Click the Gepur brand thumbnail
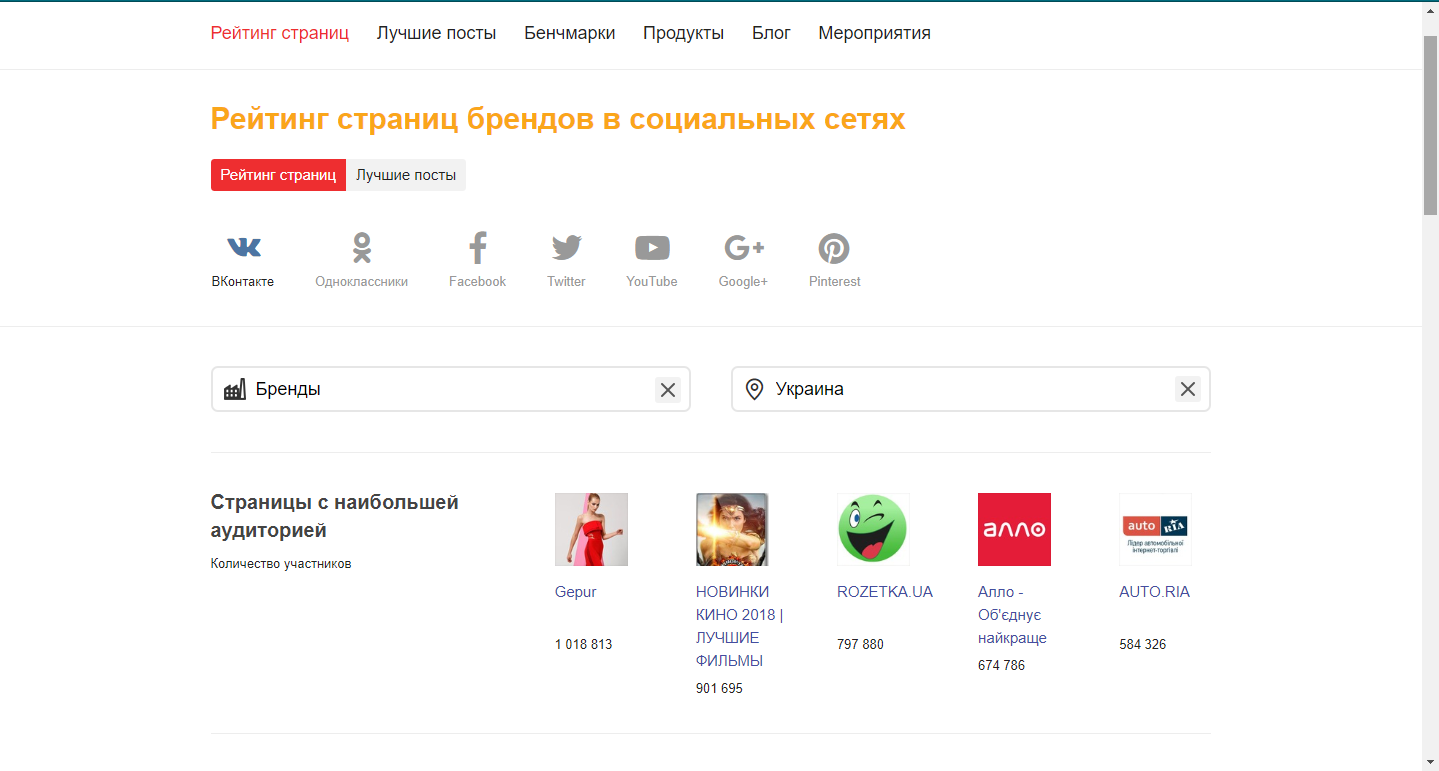Screen dimensions: 1439x771 pyautogui.click(x=591, y=529)
